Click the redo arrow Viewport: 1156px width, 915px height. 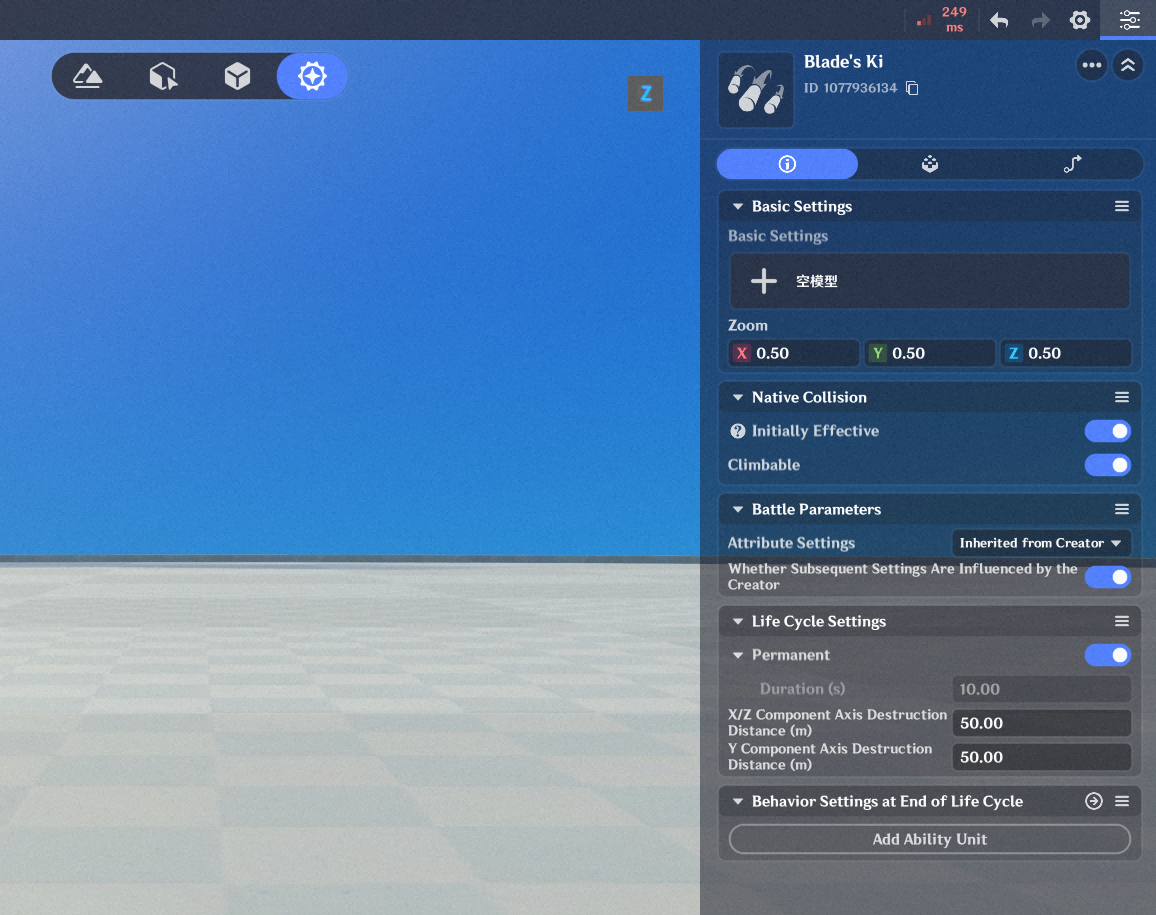(1040, 20)
